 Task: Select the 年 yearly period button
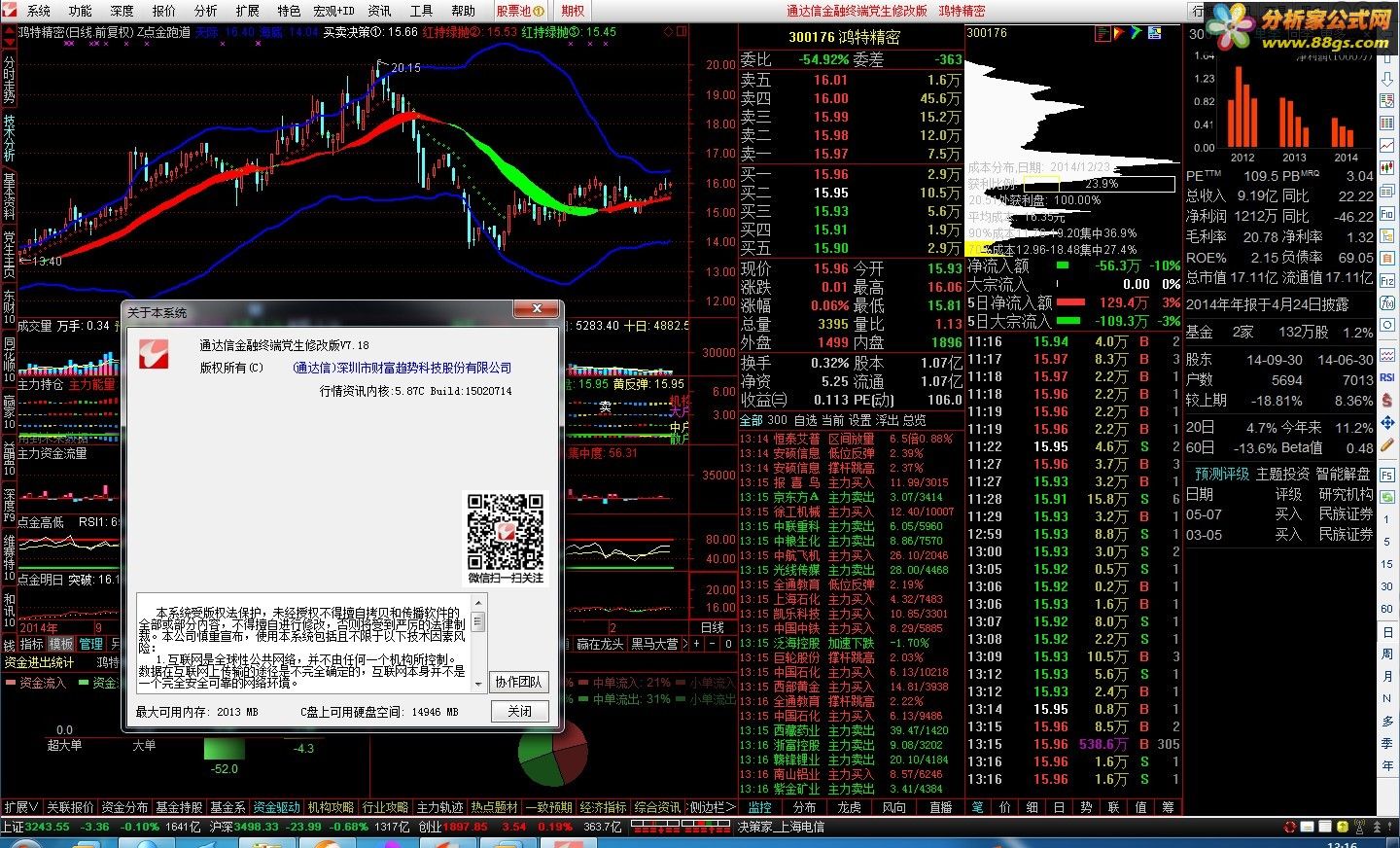pyautogui.click(x=1387, y=765)
